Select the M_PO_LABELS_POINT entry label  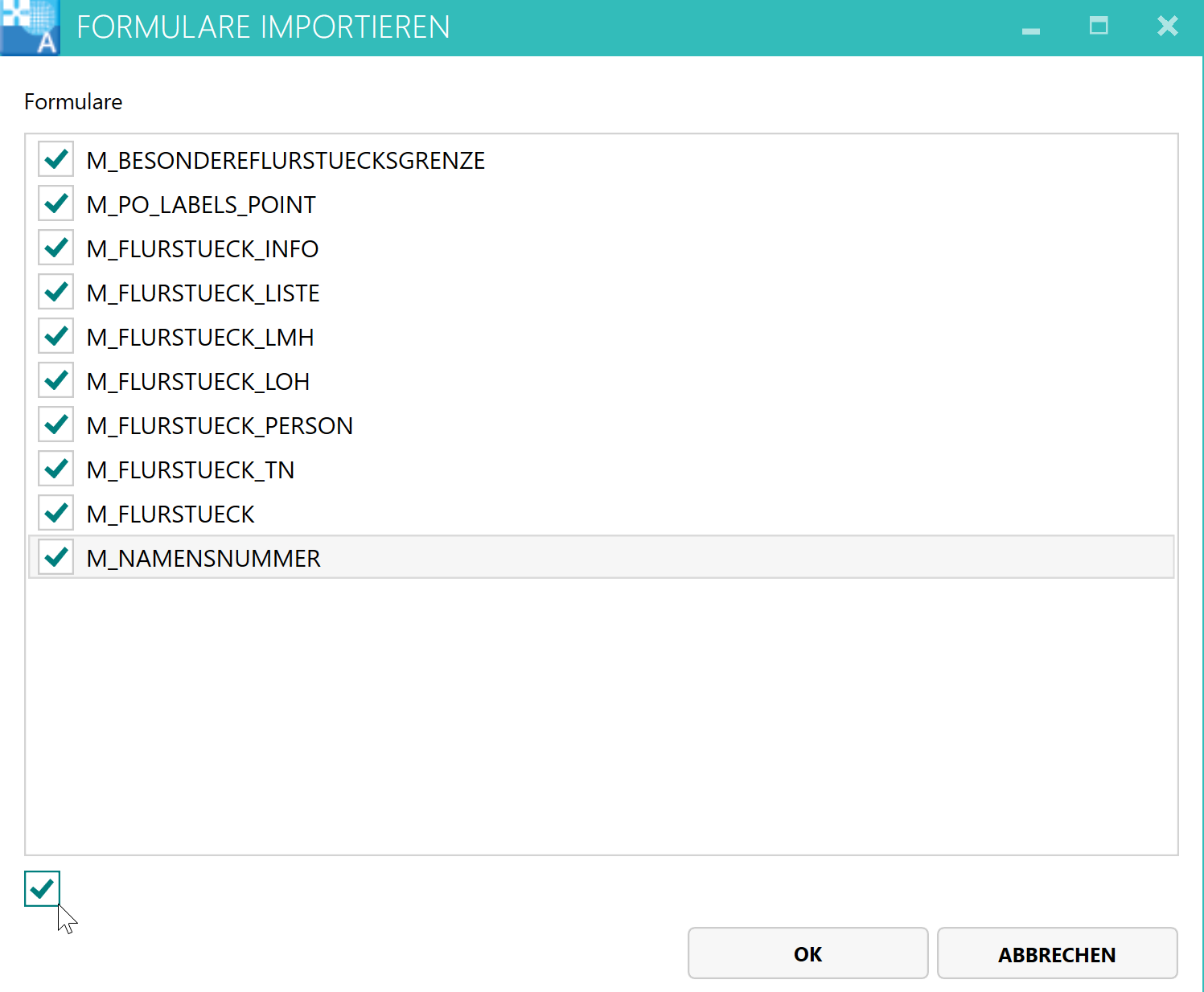(201, 205)
